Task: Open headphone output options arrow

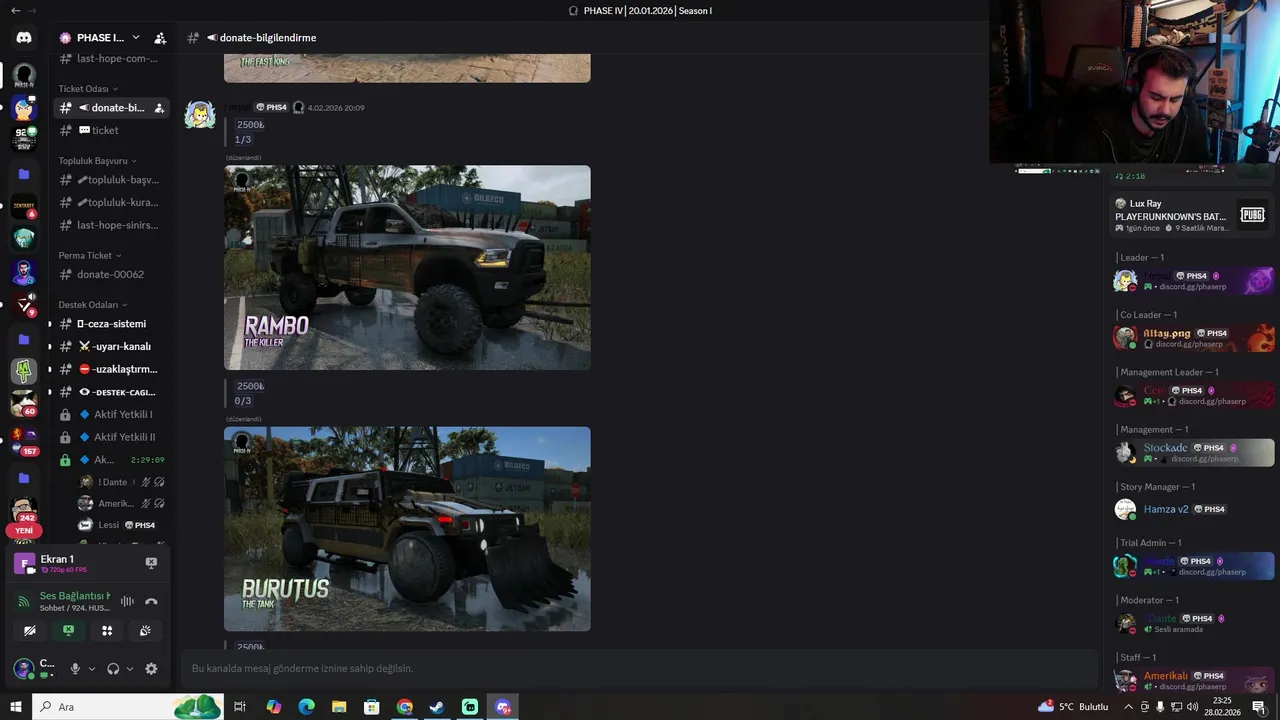Action: pyautogui.click(x=130, y=668)
